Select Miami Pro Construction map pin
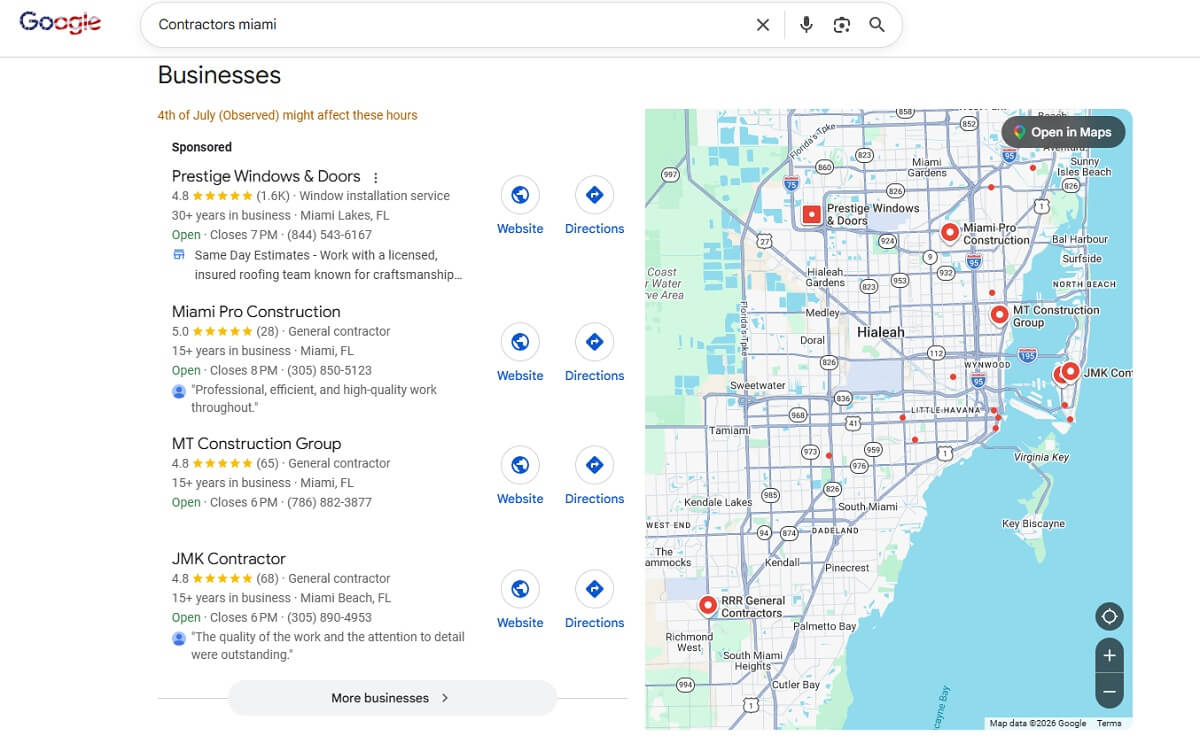The image size is (1200, 736). click(x=950, y=233)
